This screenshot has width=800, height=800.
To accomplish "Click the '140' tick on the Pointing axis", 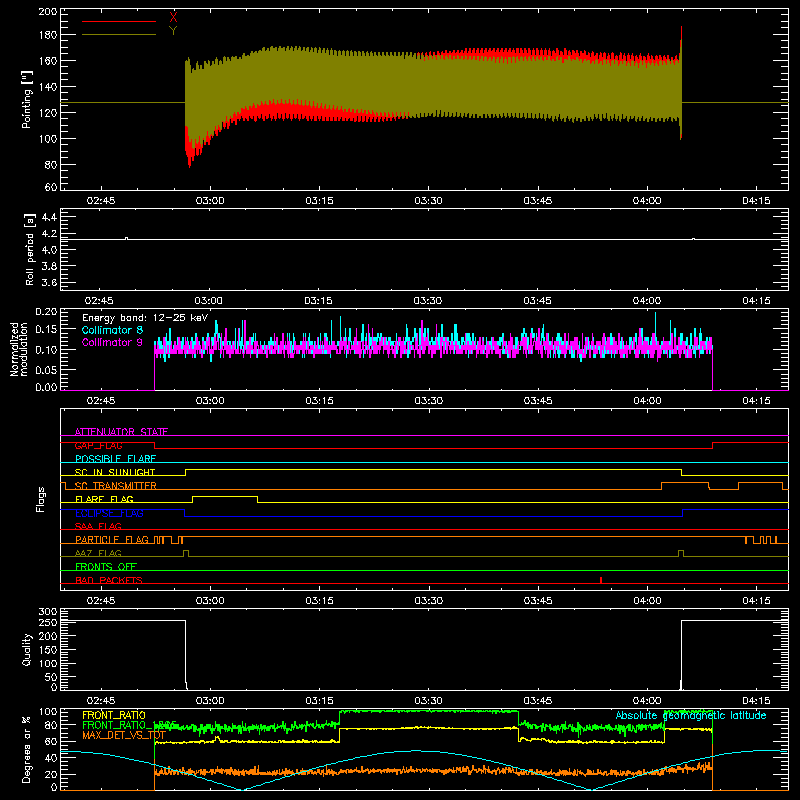I will (47, 87).
